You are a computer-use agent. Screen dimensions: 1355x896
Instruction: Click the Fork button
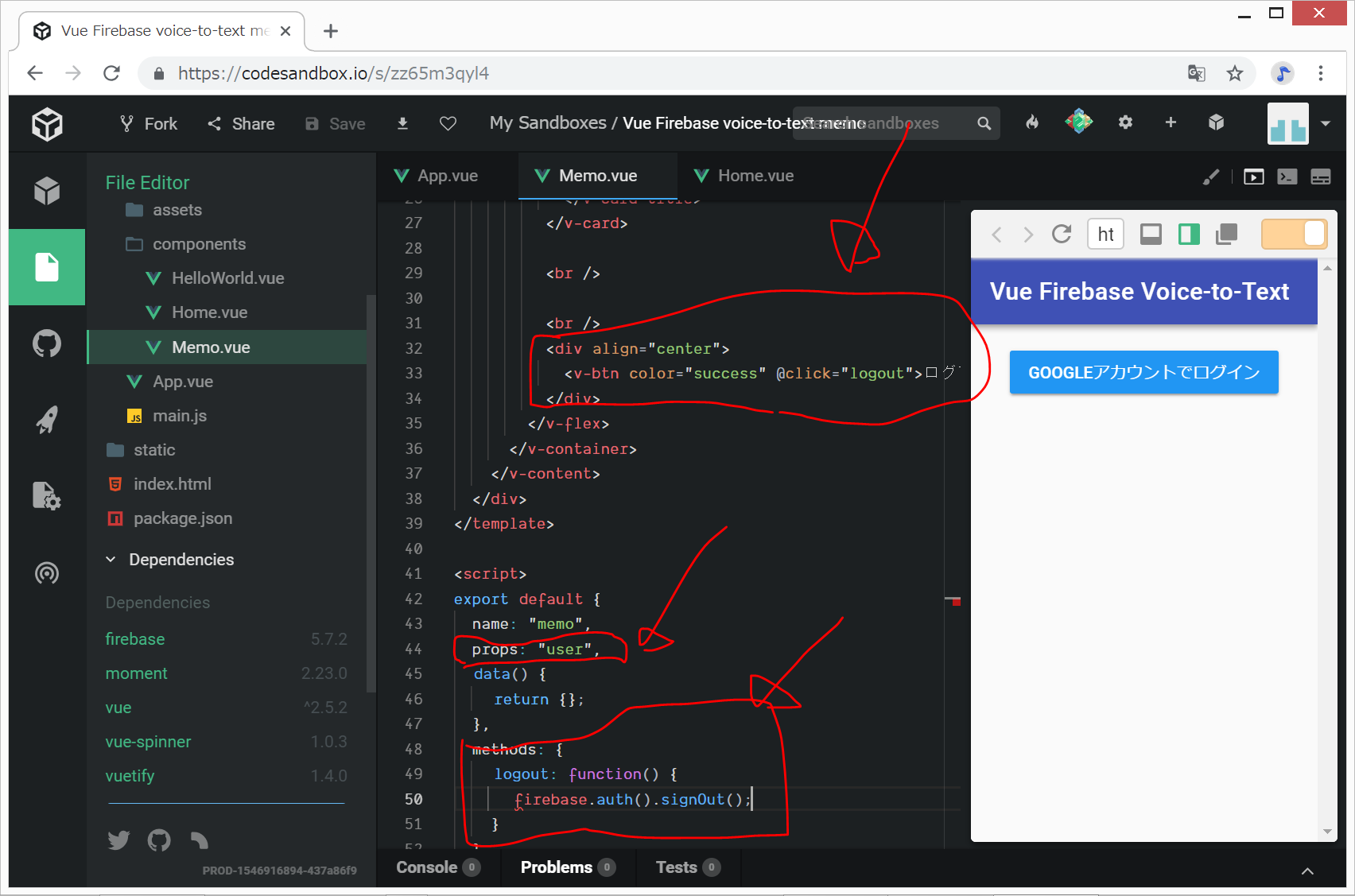149,124
